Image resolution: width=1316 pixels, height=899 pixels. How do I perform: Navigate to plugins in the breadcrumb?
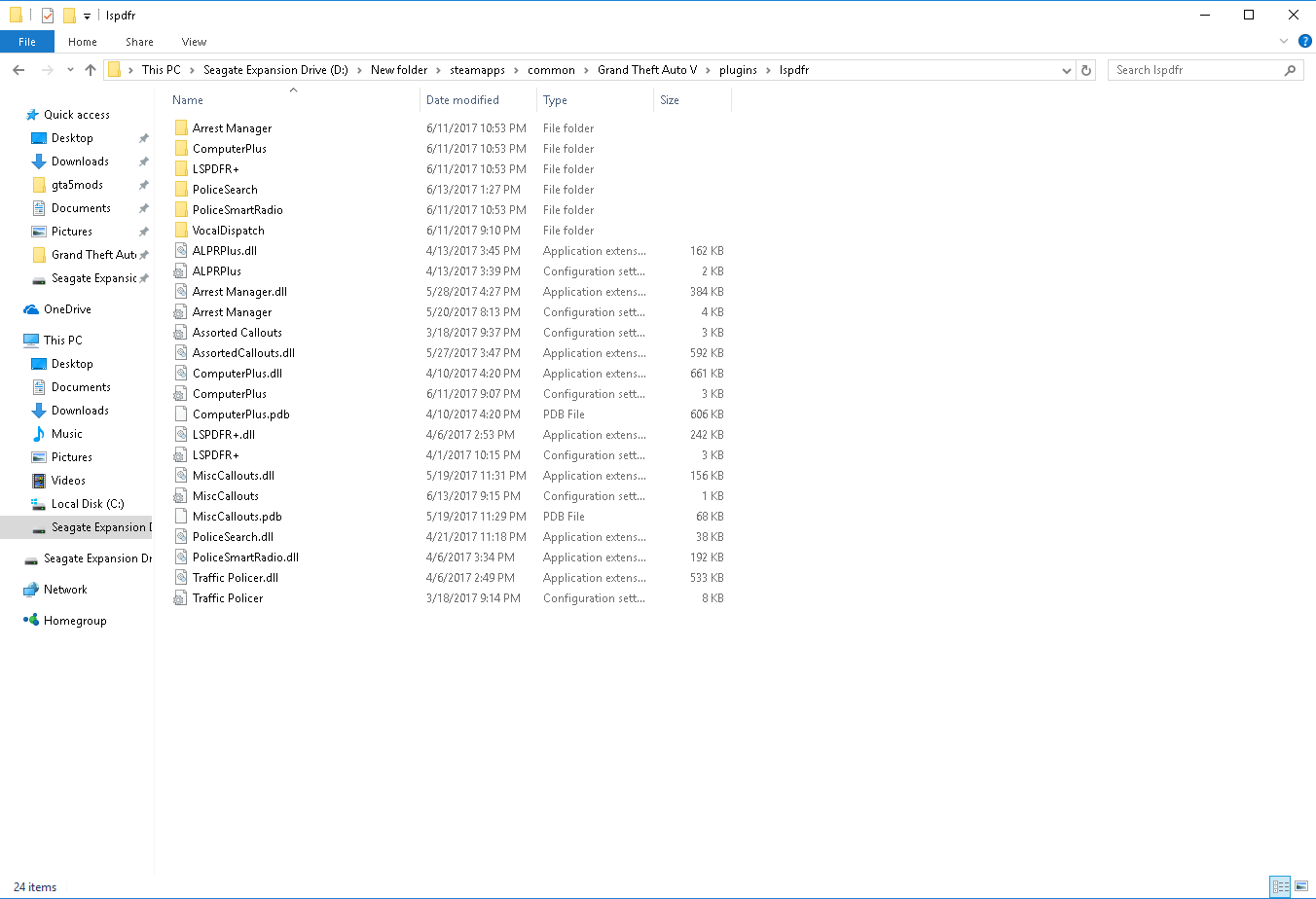[x=738, y=70]
